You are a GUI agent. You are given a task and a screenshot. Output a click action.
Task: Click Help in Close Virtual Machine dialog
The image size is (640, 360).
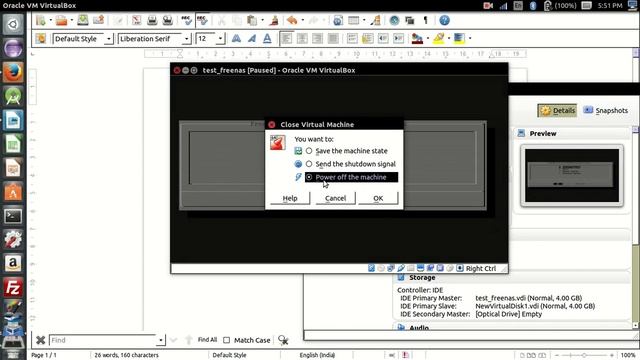(x=290, y=198)
